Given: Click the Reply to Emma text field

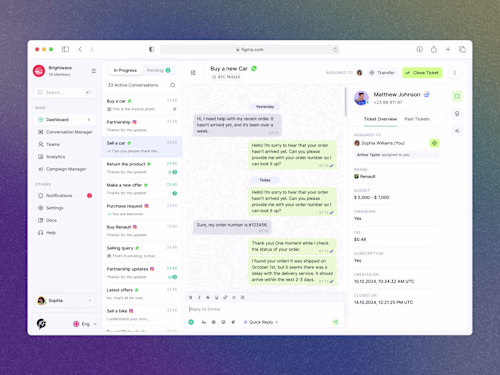Looking at the screenshot, I should click(265, 309).
